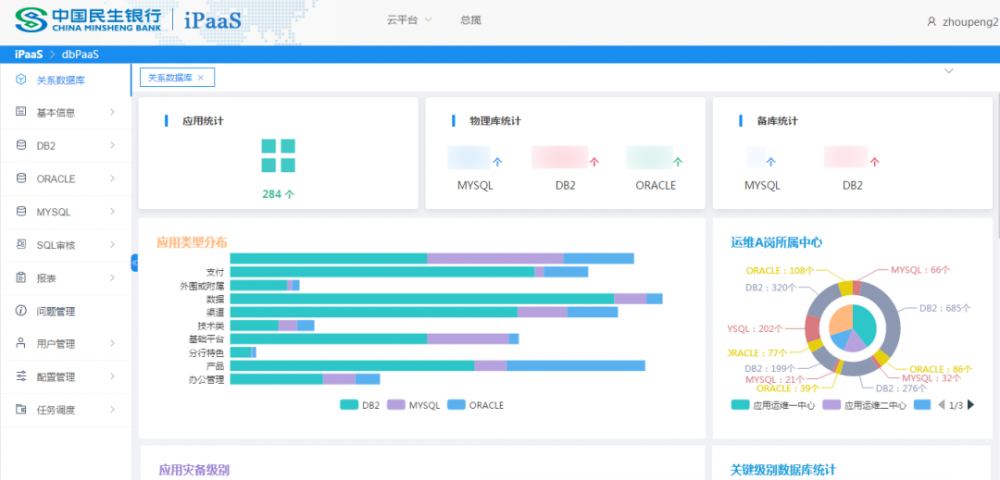Expand the MYSQL sidebar menu
The width and height of the screenshot is (1000, 480).
click(x=112, y=212)
